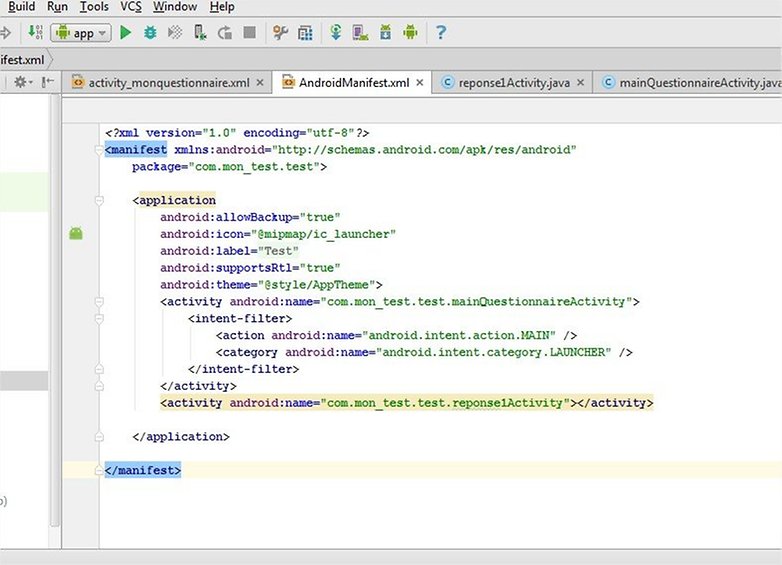Open the SDK Manager icon
The image size is (782, 565).
coord(386,33)
